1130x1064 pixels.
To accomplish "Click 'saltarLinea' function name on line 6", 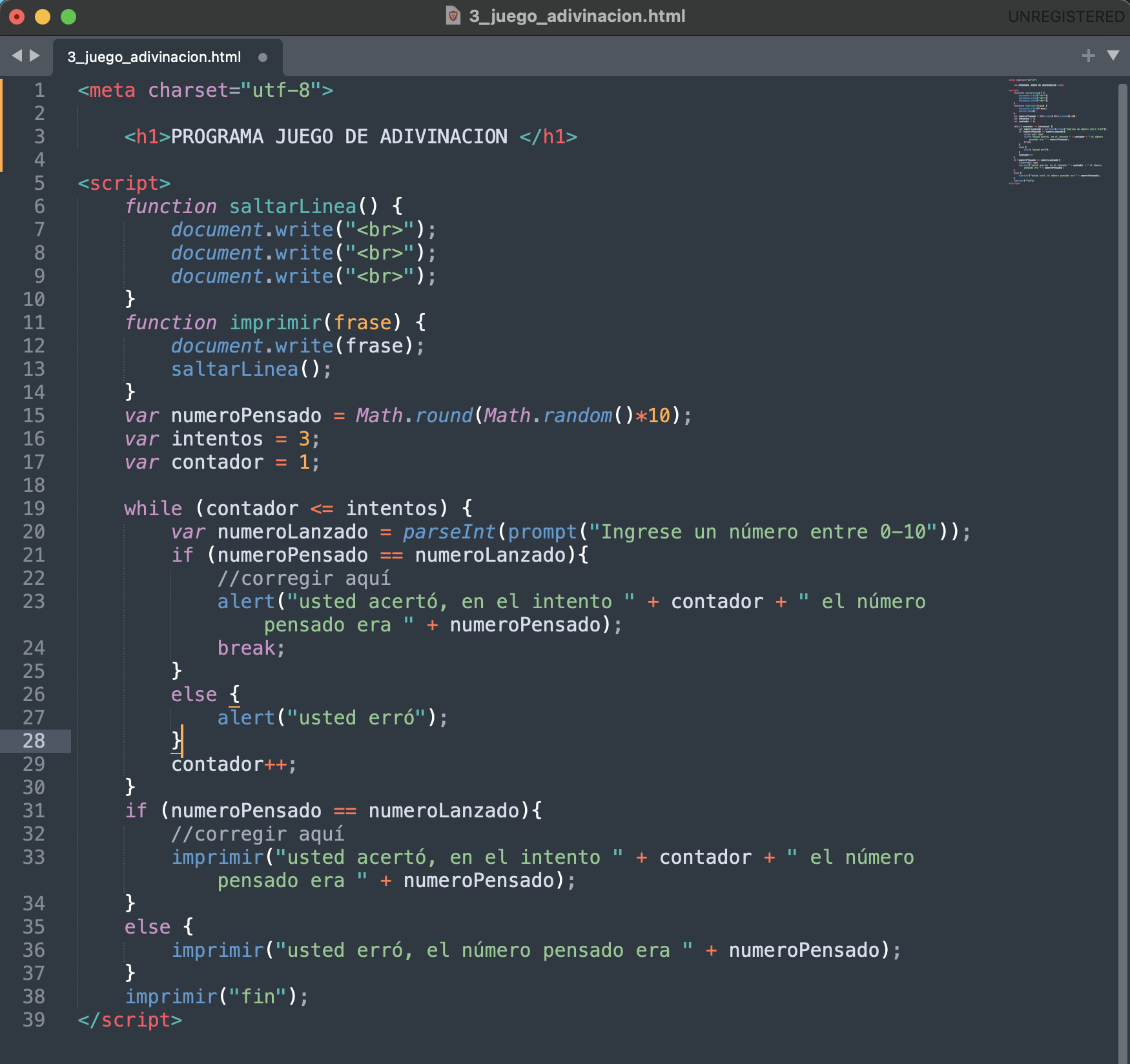I will click(293, 207).
